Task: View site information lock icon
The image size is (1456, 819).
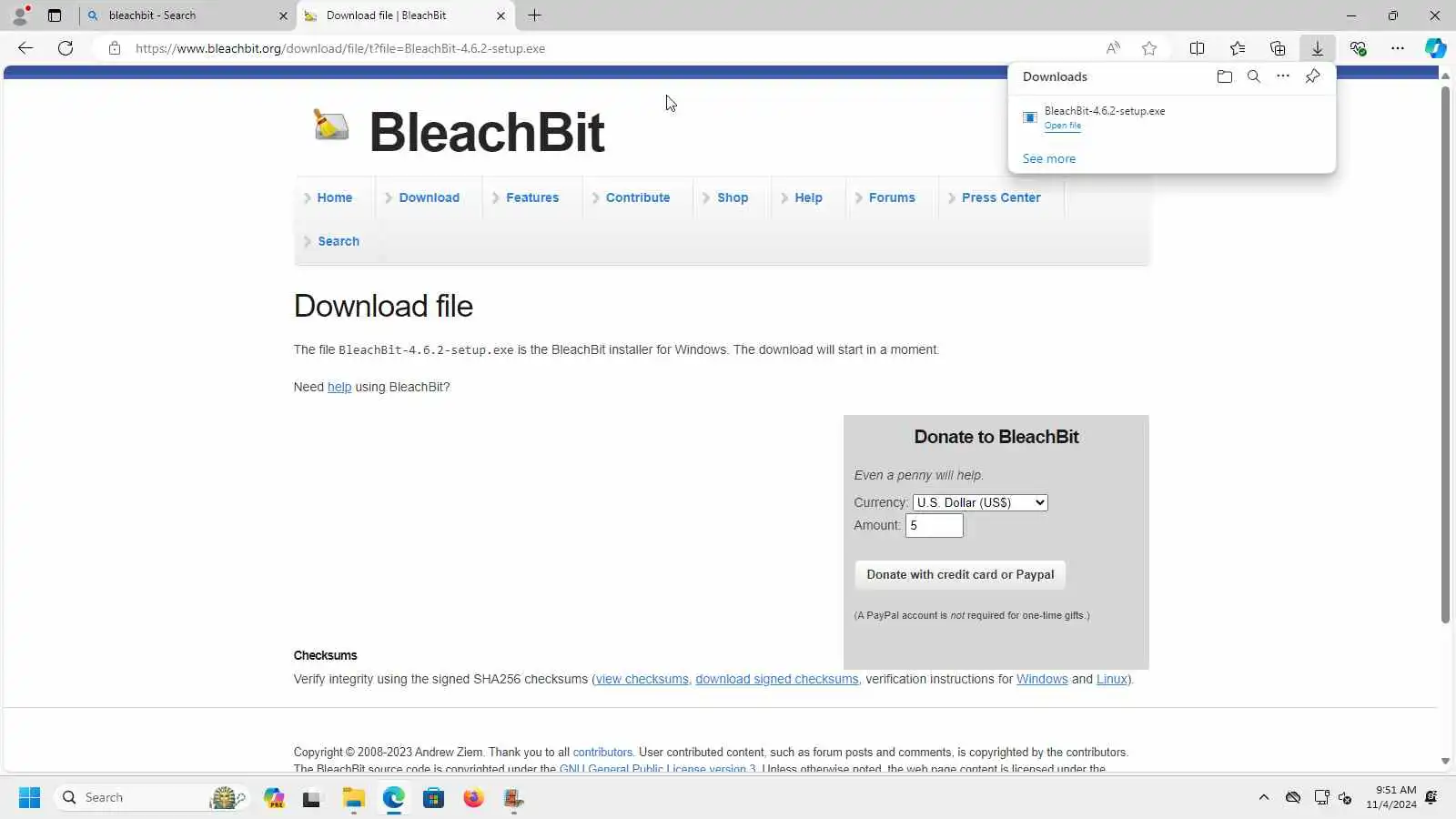Action: [x=115, y=48]
